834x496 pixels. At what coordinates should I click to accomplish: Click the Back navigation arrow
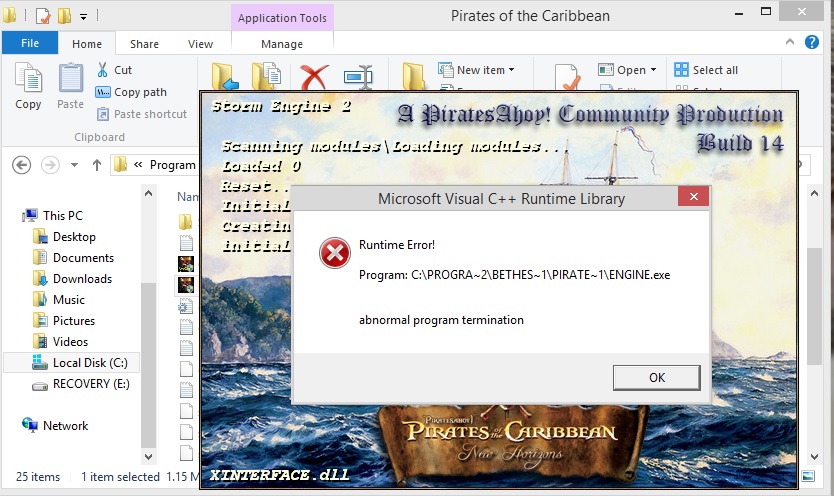[x=21, y=165]
